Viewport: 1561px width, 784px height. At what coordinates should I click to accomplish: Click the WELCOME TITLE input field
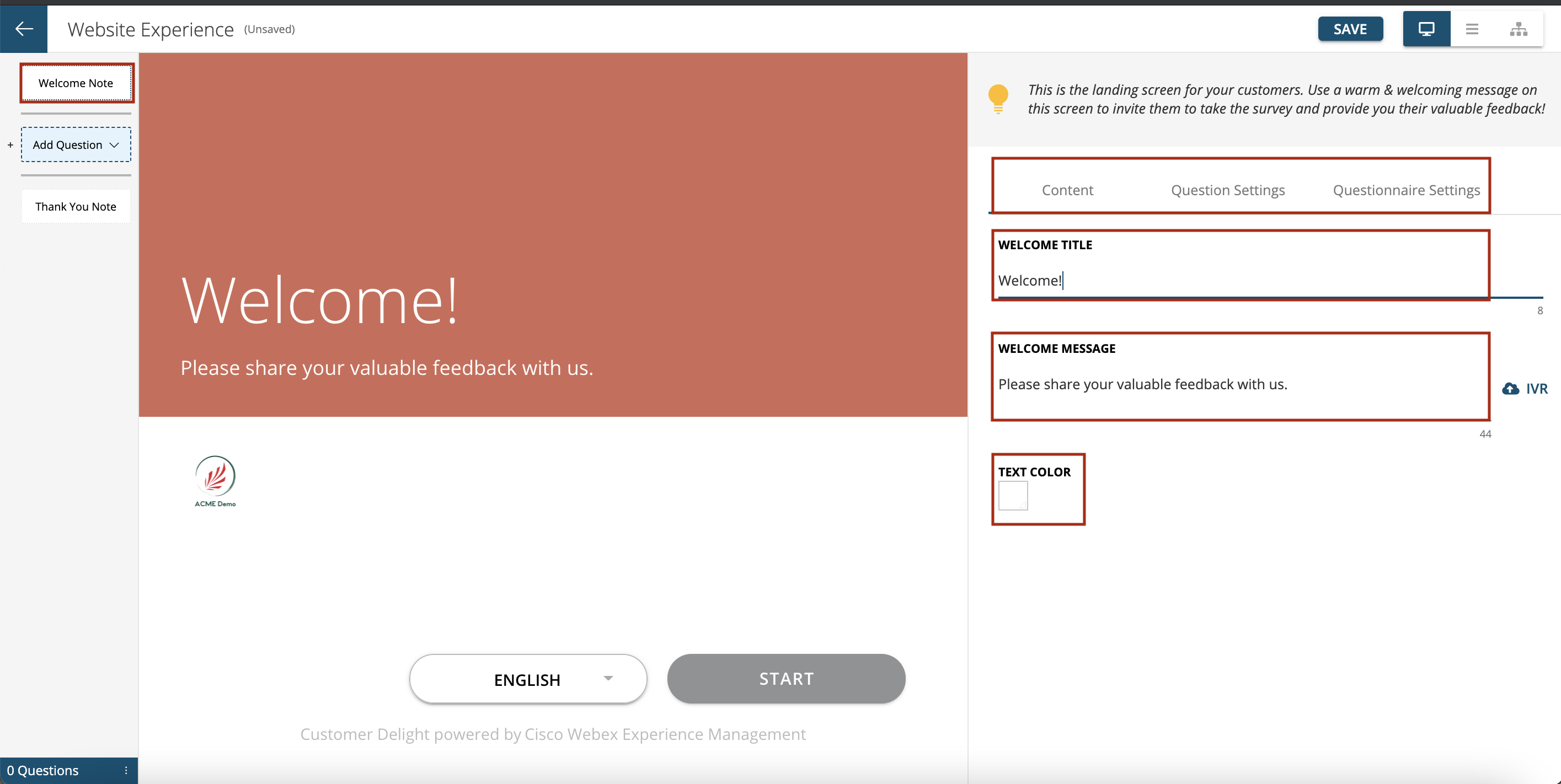(1239, 280)
